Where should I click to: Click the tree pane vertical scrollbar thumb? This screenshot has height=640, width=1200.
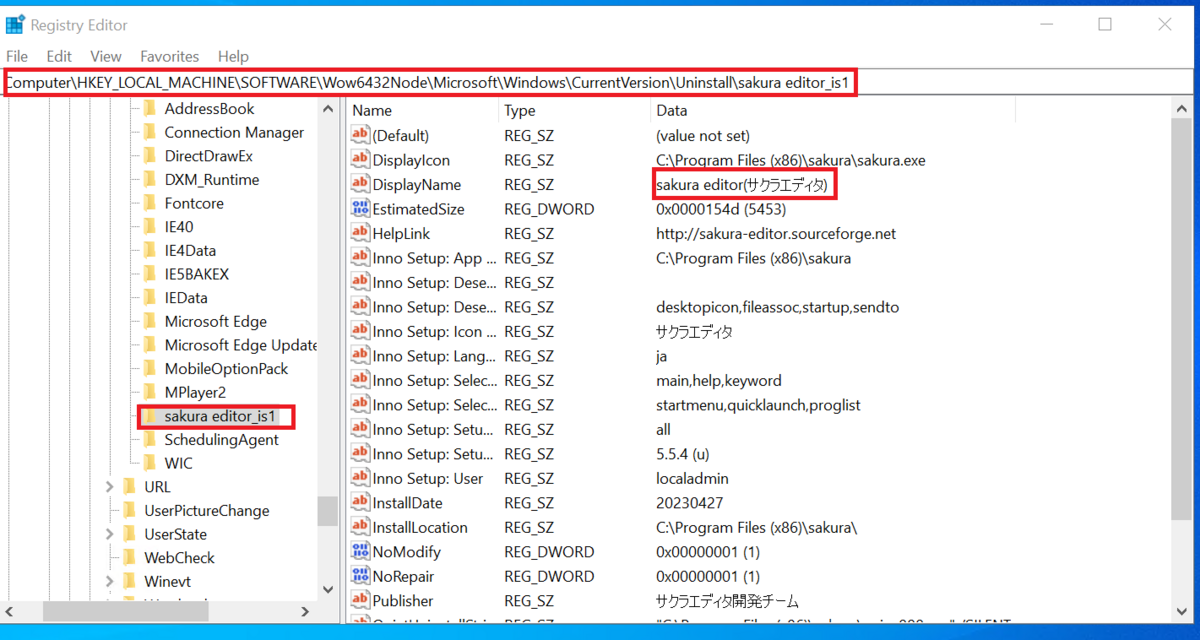point(328,510)
